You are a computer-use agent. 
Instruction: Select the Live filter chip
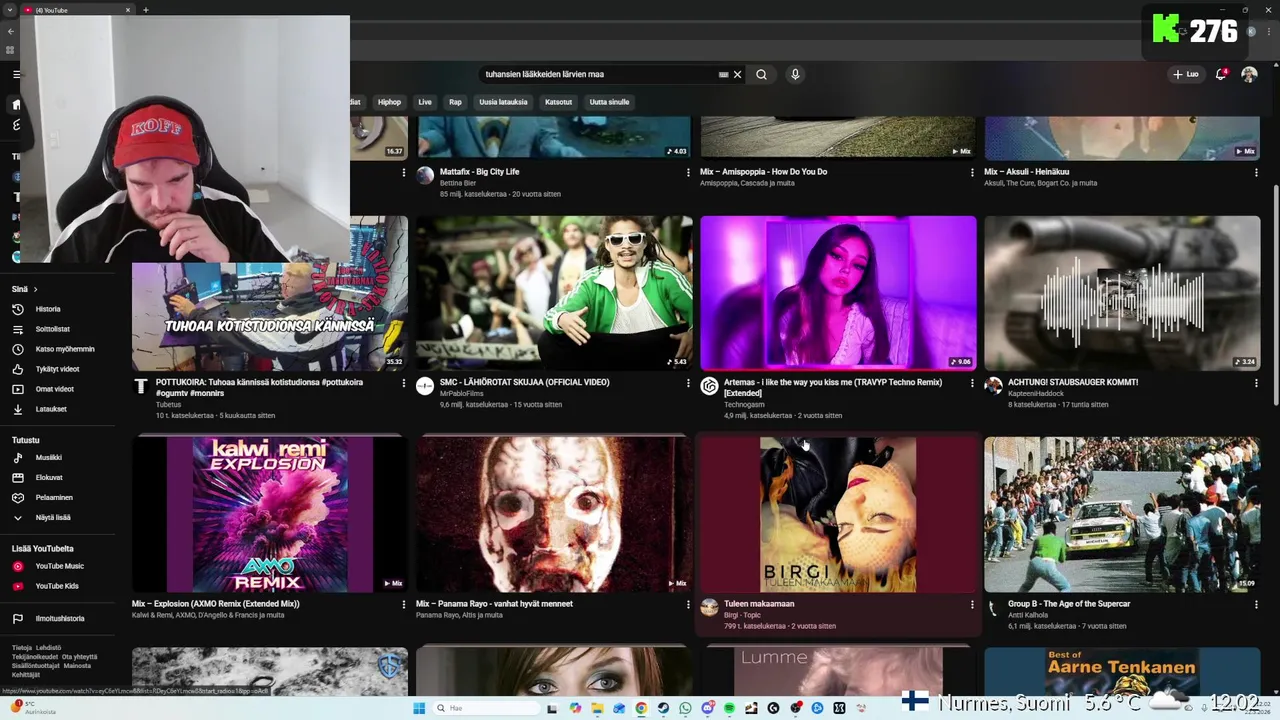pyautogui.click(x=425, y=102)
